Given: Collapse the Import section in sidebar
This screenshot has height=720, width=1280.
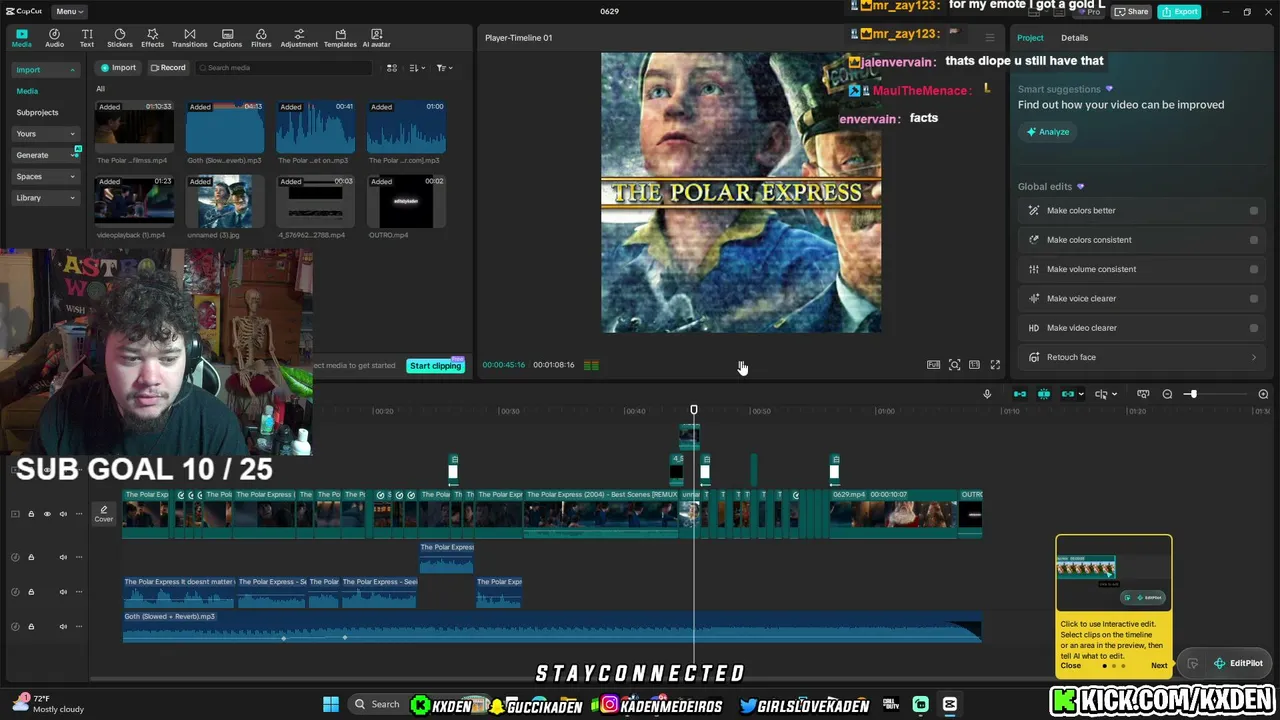Looking at the screenshot, I should [x=72, y=70].
